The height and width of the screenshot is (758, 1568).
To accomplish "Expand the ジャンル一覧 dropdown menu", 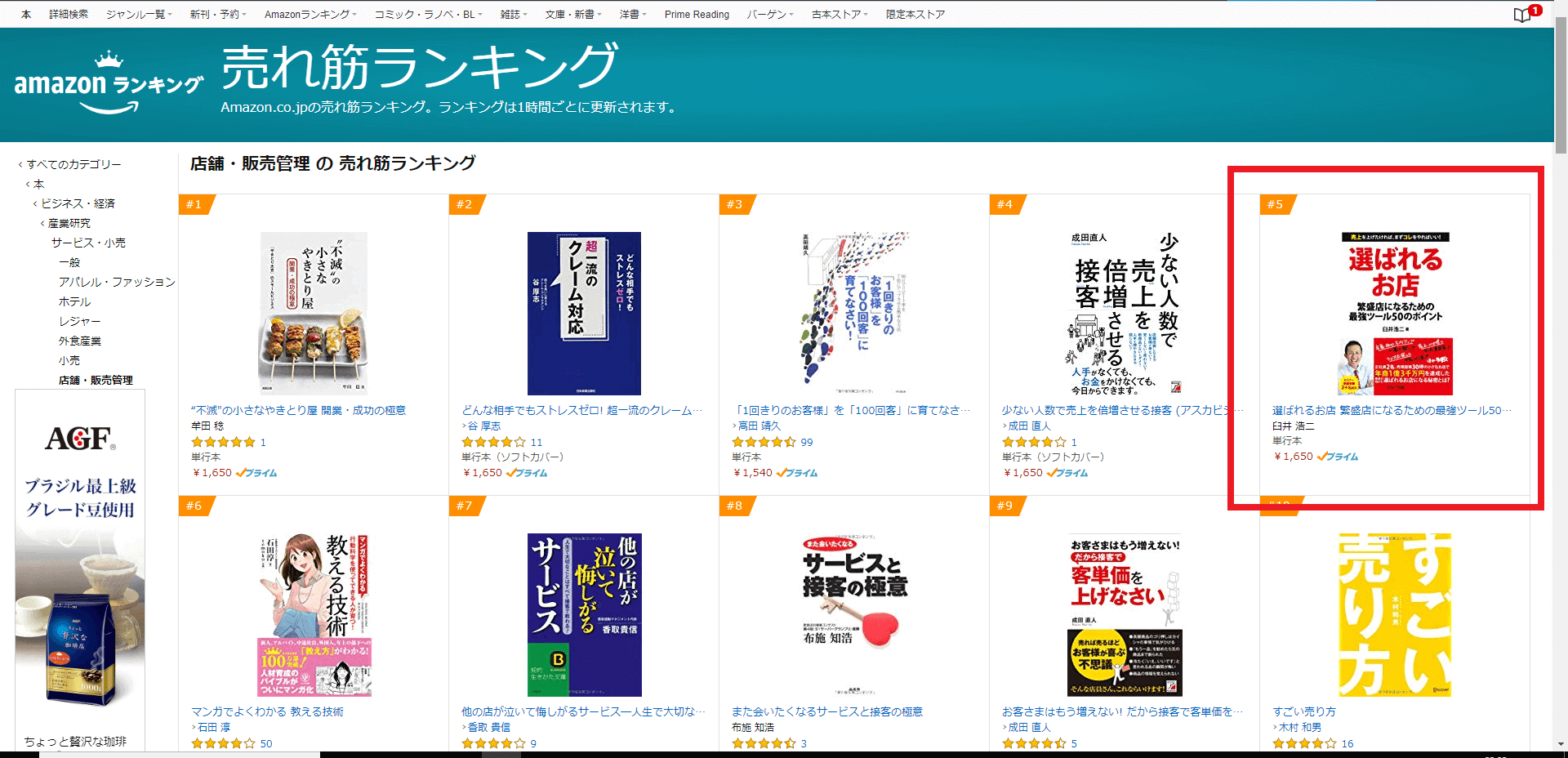I will (139, 14).
